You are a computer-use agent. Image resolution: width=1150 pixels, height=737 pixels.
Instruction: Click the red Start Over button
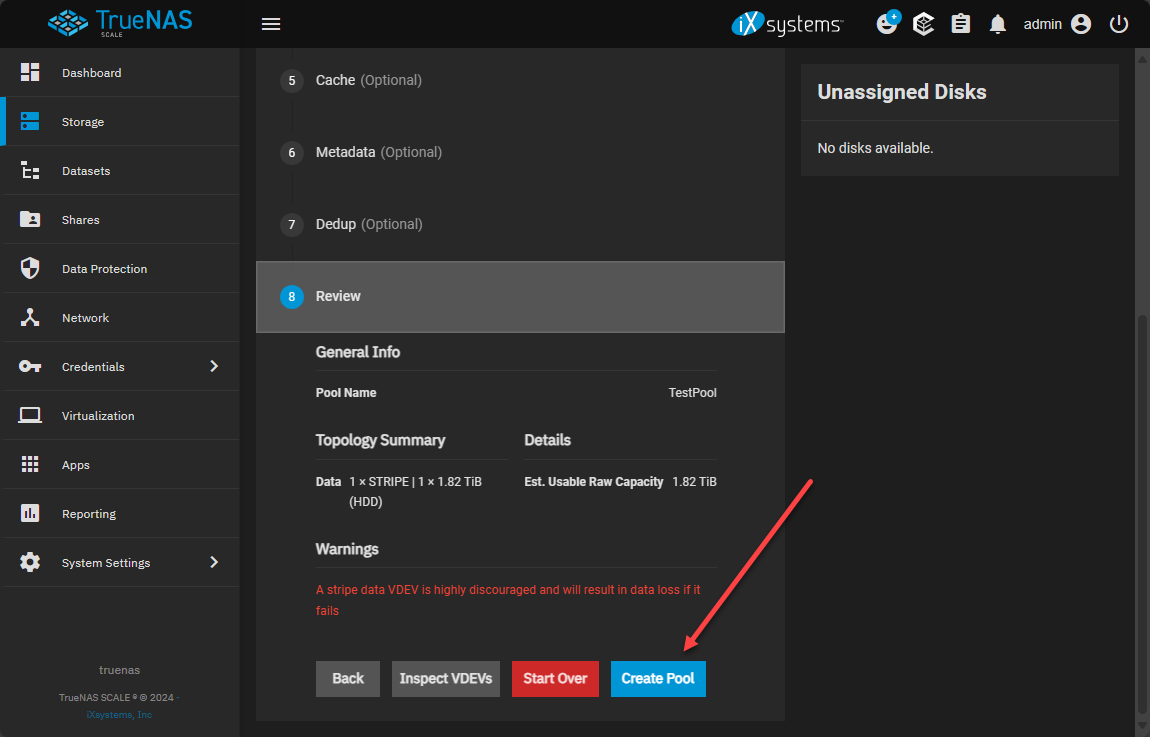coord(555,678)
